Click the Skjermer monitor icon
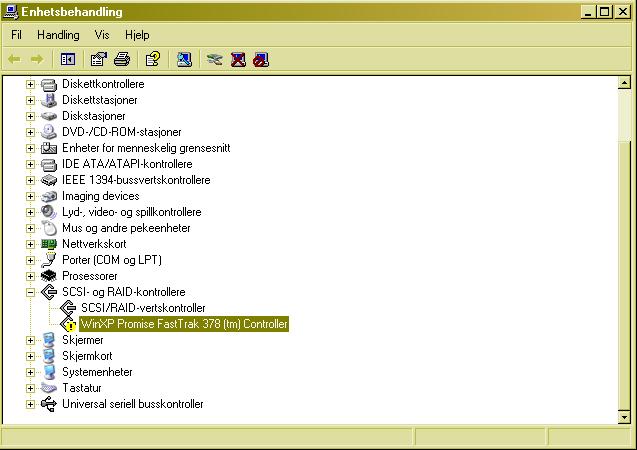The width and height of the screenshot is (637, 450). (49, 340)
